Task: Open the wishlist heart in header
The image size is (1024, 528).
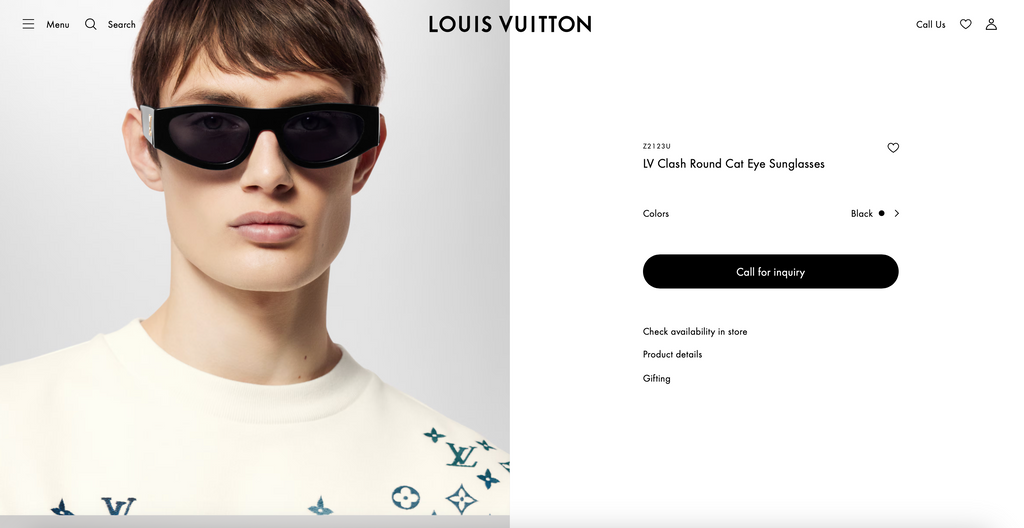Action: [965, 24]
